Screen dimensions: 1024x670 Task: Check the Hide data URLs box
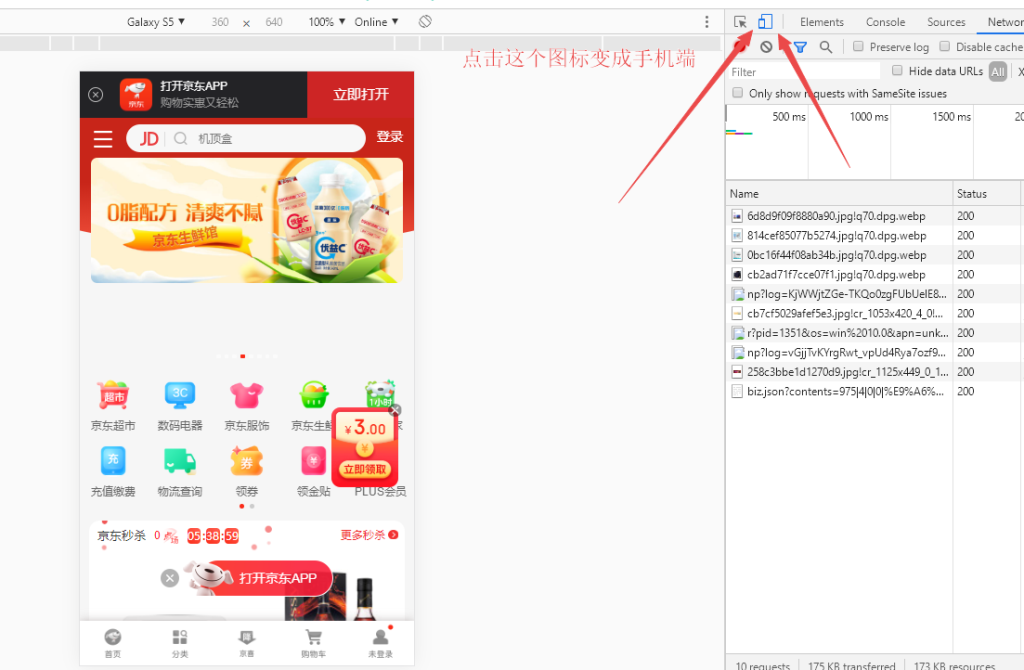click(x=897, y=71)
